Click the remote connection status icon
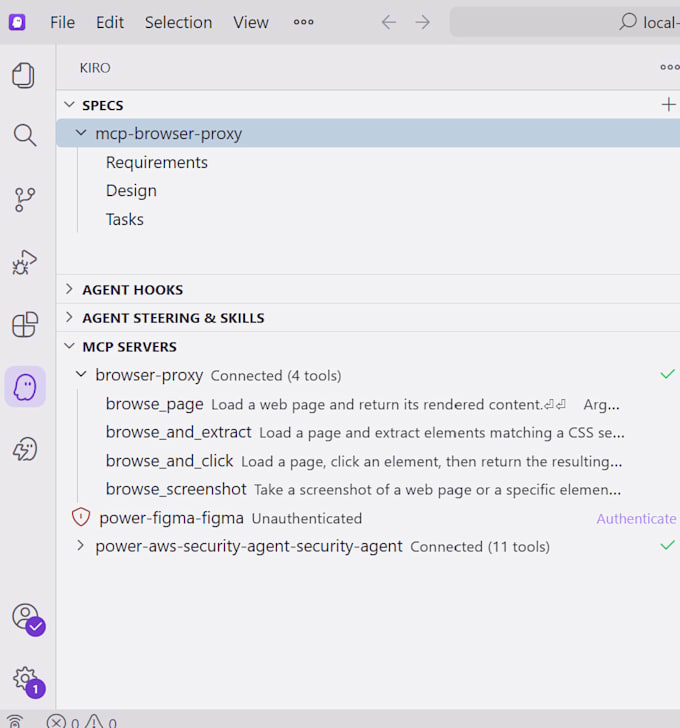Image resolution: width=680 pixels, height=728 pixels. [15, 721]
